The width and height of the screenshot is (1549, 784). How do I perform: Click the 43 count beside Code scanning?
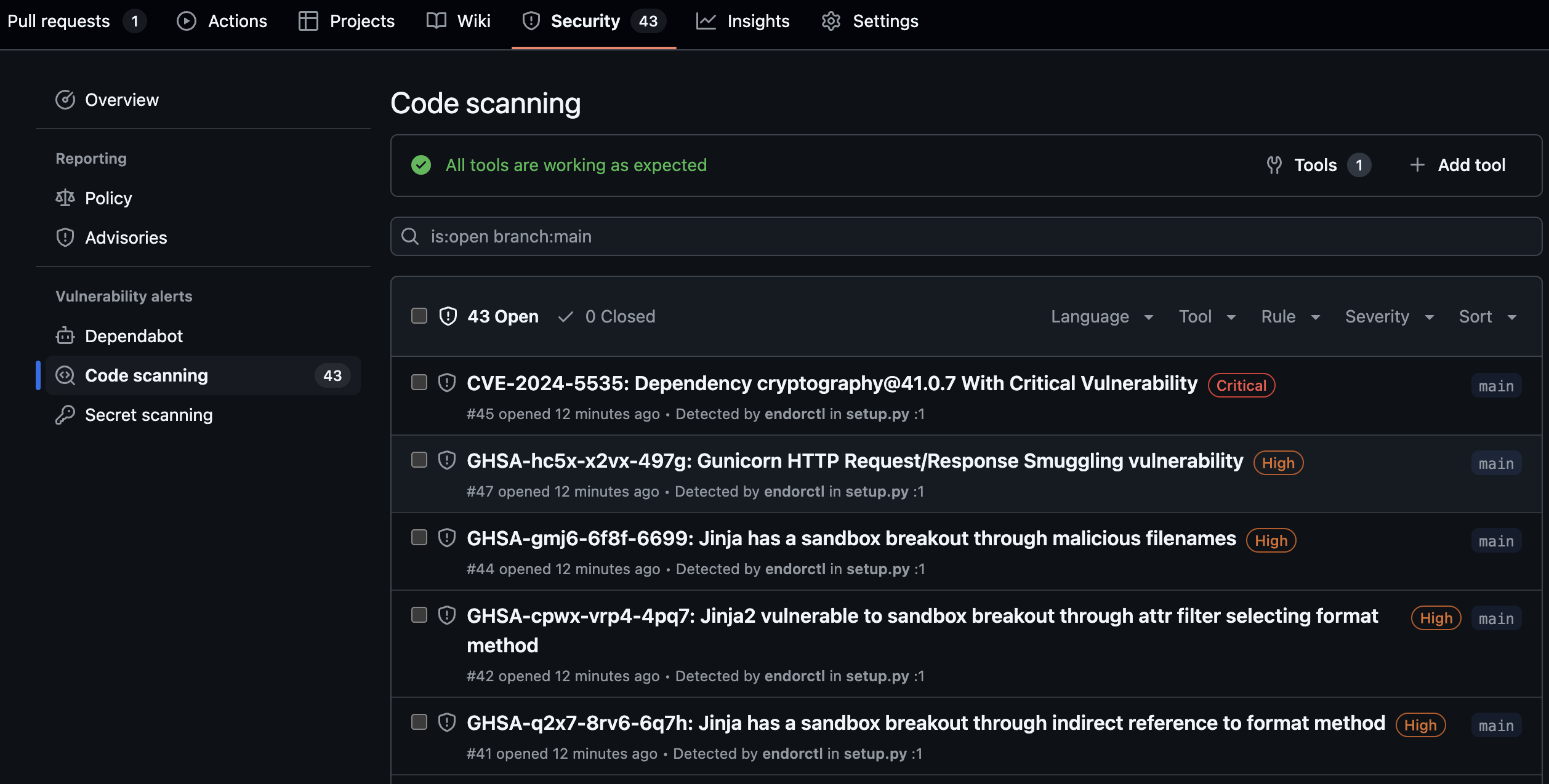tap(332, 375)
